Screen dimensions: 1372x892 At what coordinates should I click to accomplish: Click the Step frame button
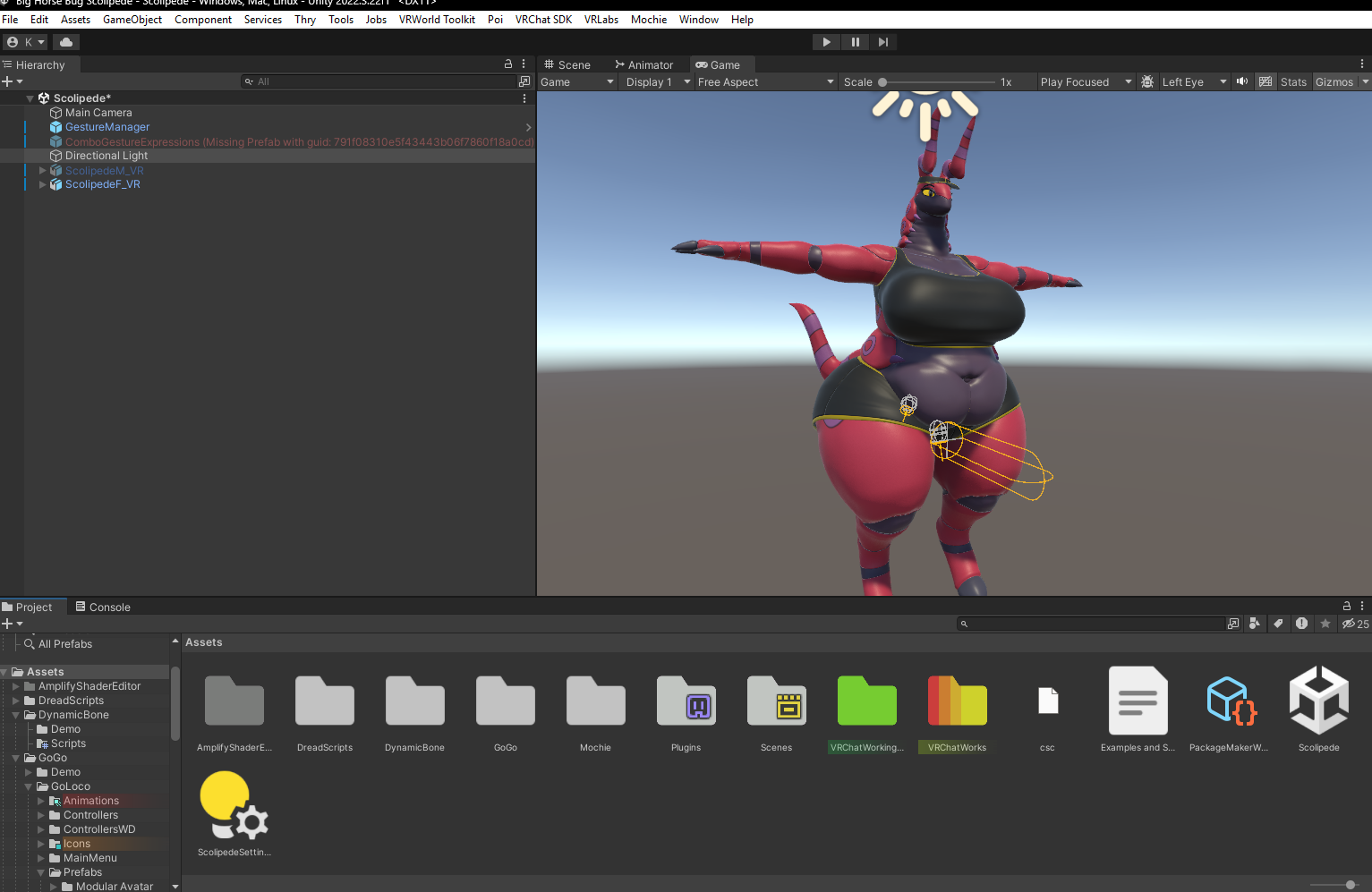[883, 42]
